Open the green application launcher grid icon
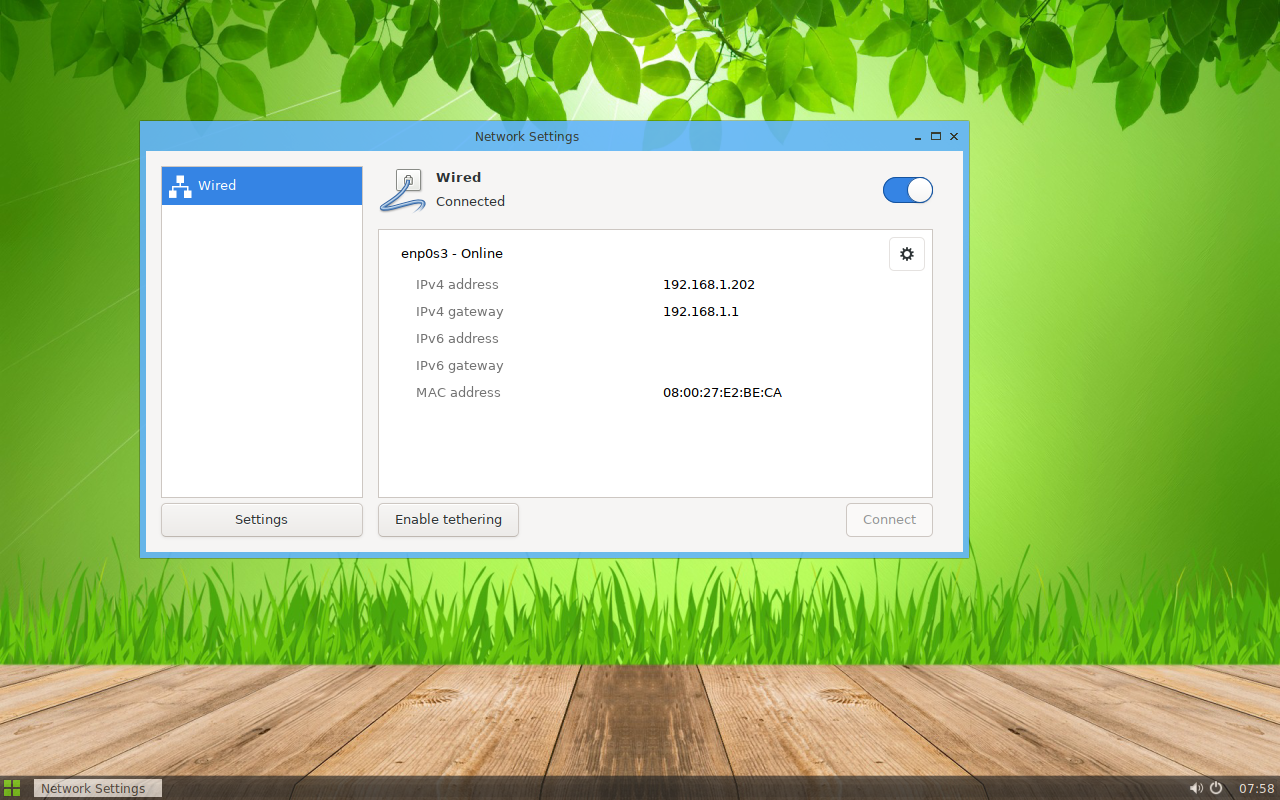The image size is (1280, 800). point(13,788)
